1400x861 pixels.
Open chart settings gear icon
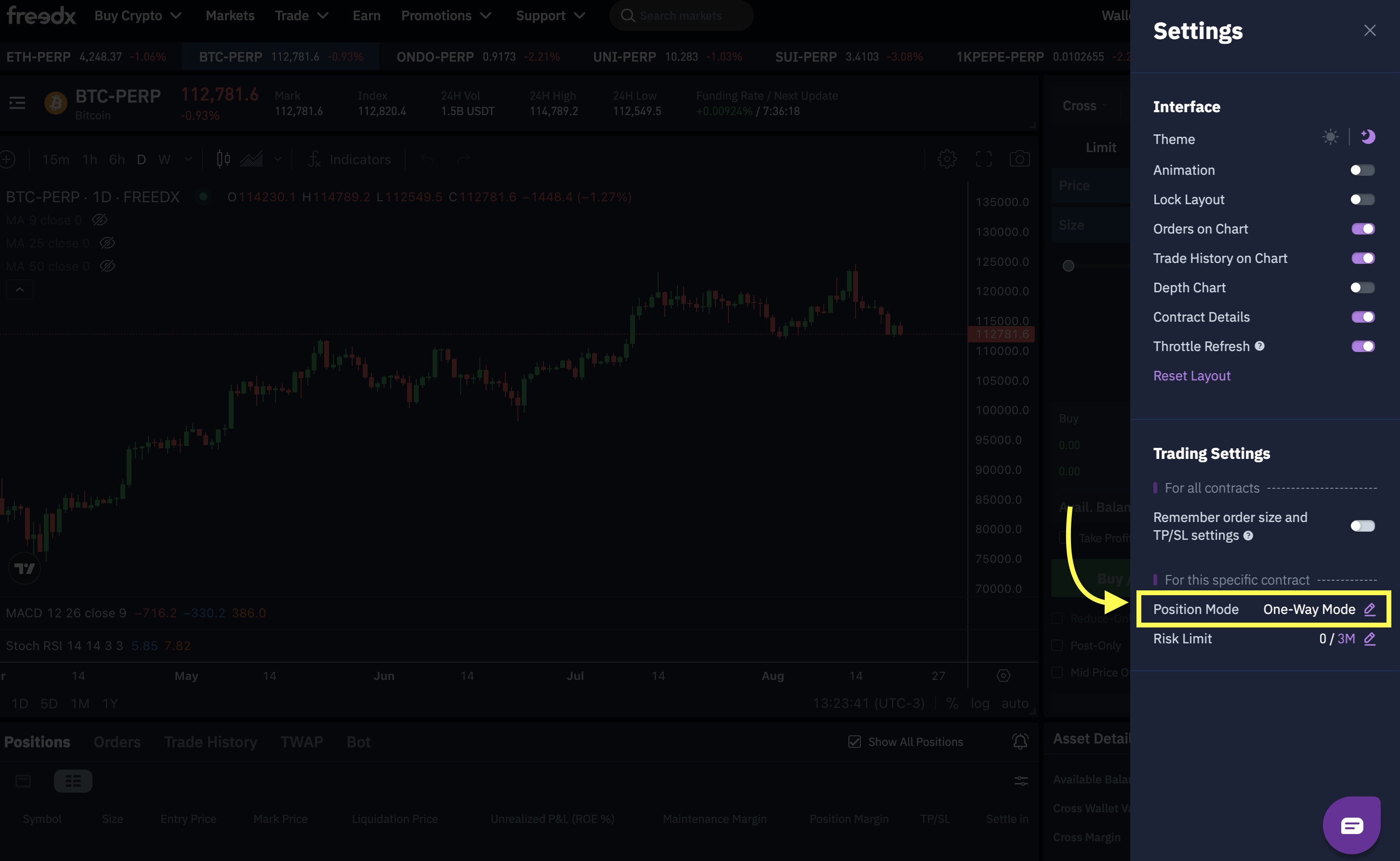(x=947, y=159)
